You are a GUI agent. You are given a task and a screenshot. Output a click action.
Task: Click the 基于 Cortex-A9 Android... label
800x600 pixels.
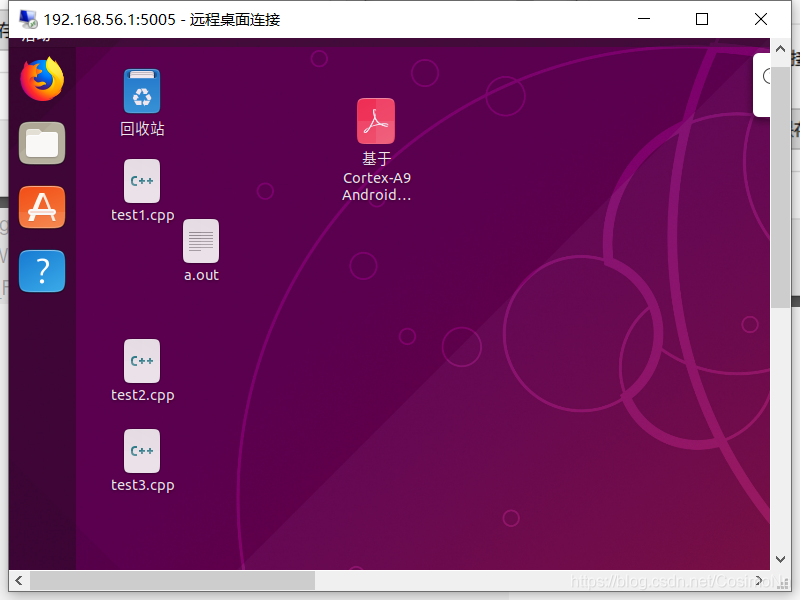[x=377, y=177]
